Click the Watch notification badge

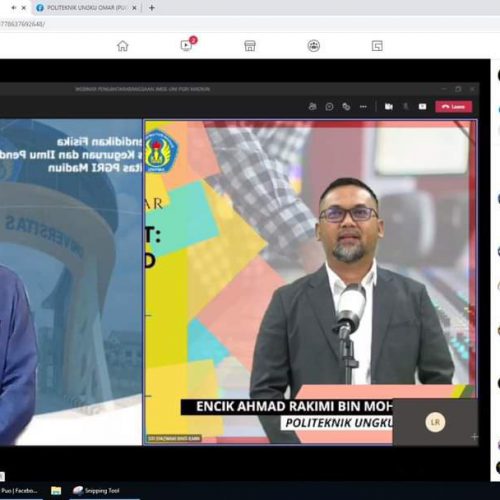point(193,40)
